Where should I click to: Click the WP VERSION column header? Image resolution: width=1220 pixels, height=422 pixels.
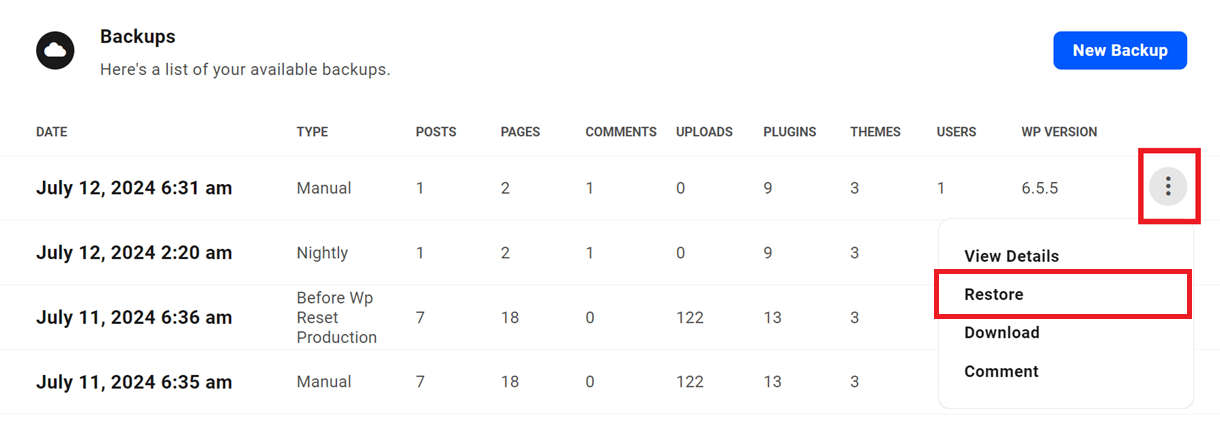pos(1059,132)
